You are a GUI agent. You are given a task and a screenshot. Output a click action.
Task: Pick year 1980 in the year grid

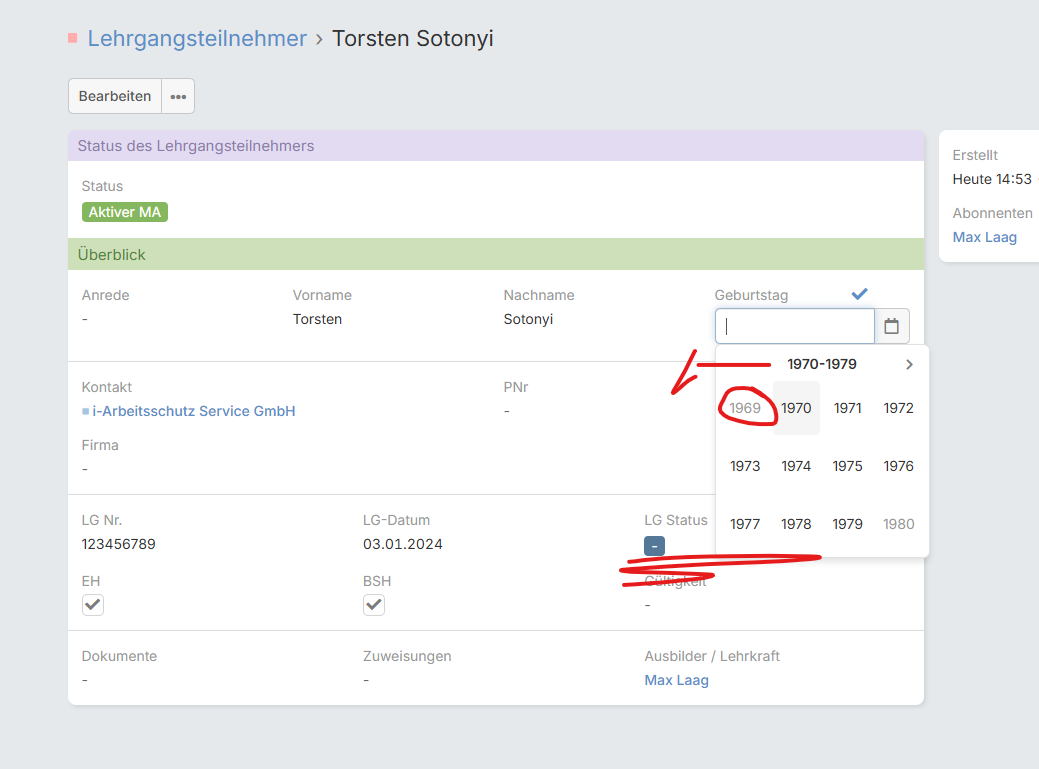click(898, 524)
